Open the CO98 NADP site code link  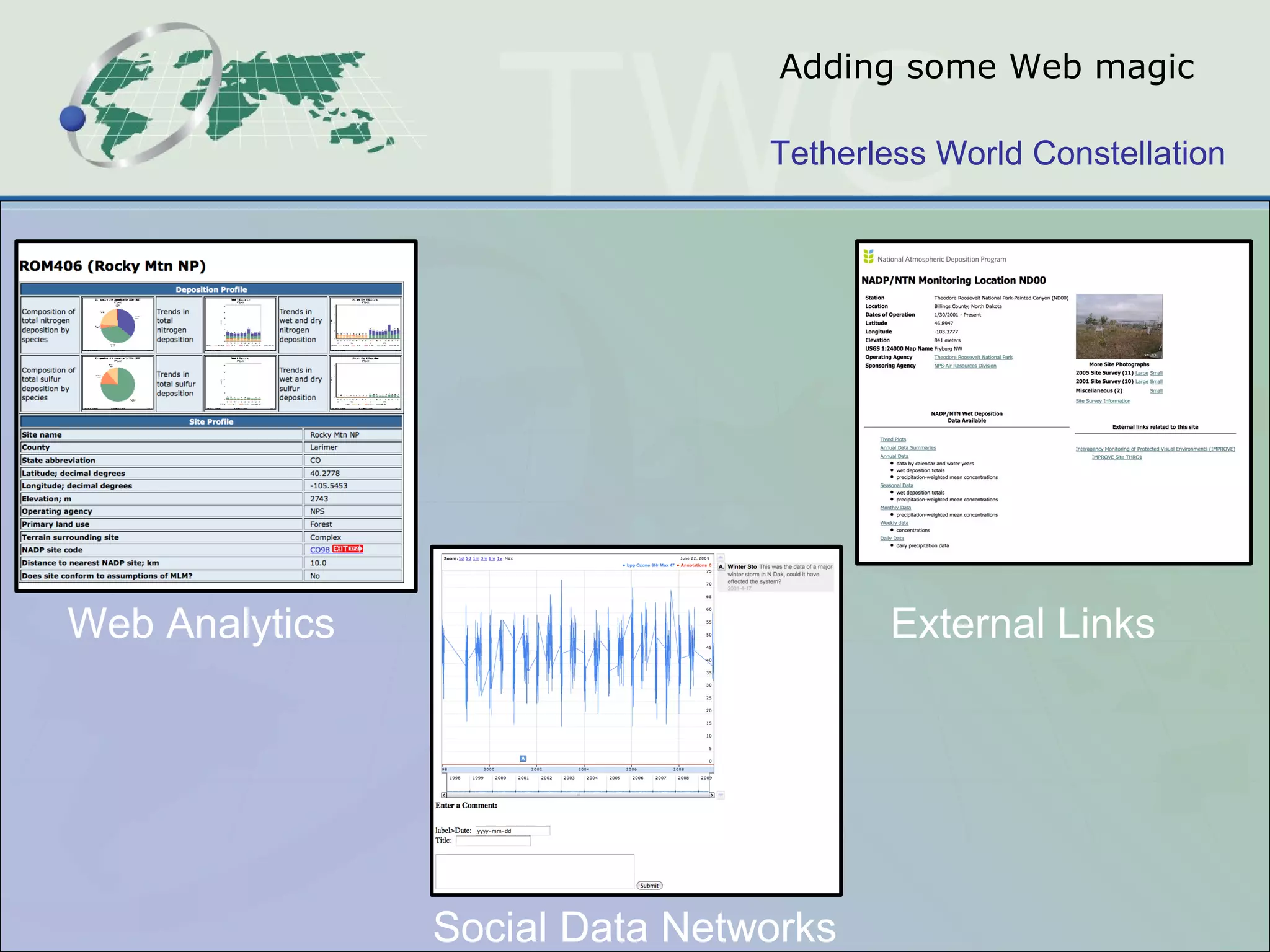click(320, 550)
